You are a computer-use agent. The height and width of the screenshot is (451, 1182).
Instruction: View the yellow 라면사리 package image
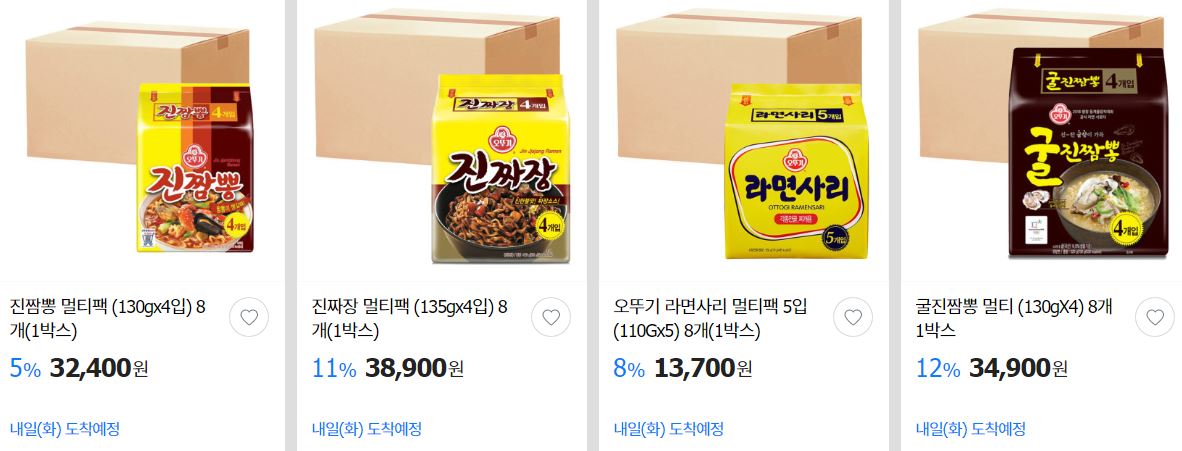[x=743, y=140]
